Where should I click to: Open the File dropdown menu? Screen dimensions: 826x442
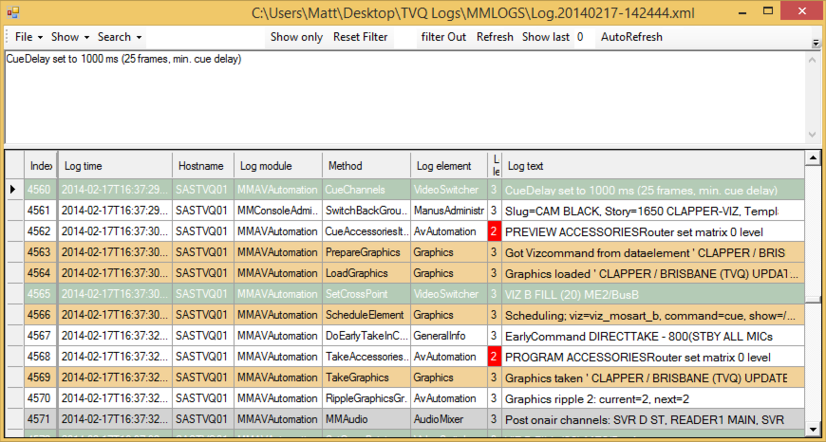tap(29, 37)
